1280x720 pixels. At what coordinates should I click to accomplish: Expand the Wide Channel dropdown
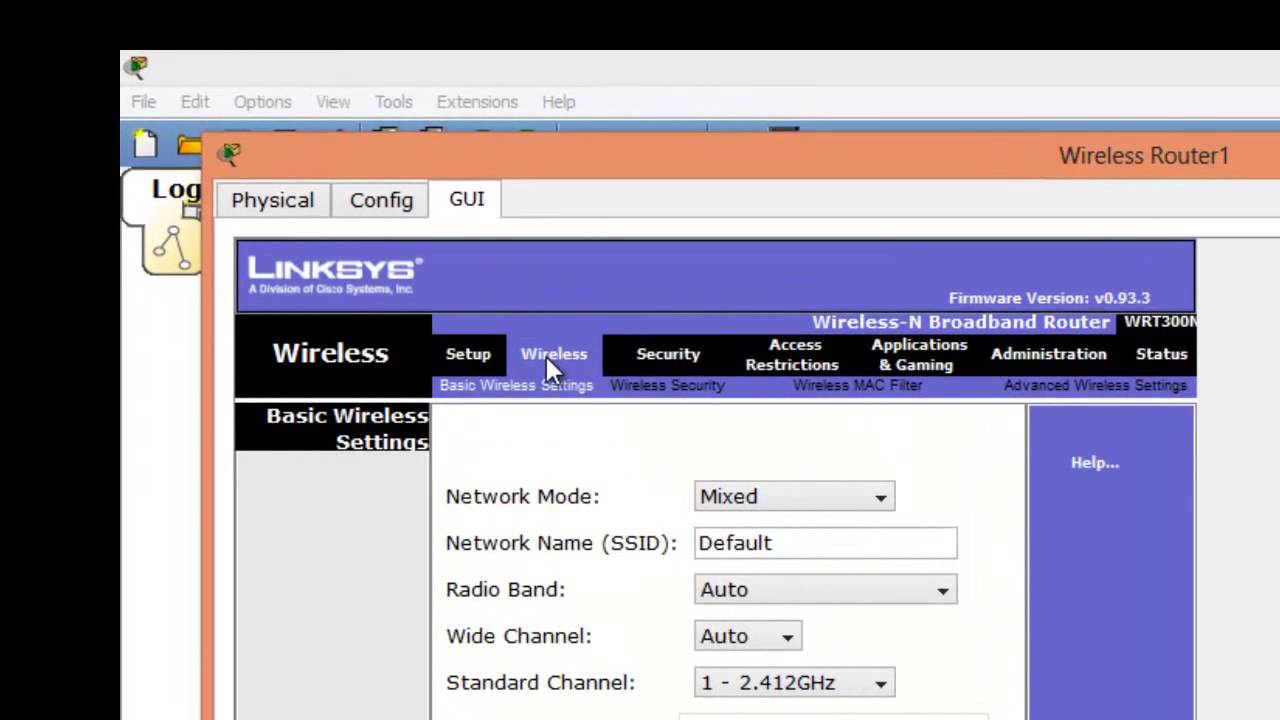tap(748, 636)
